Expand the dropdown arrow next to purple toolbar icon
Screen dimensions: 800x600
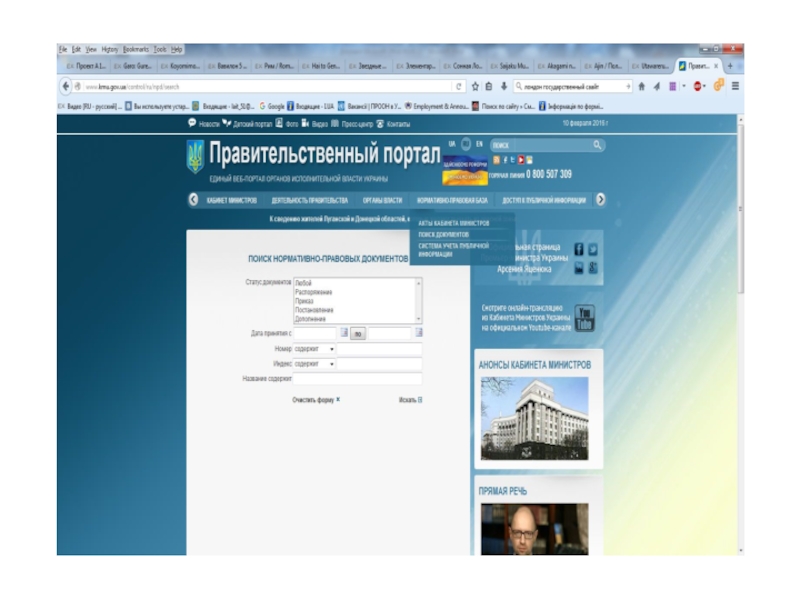coord(684,86)
